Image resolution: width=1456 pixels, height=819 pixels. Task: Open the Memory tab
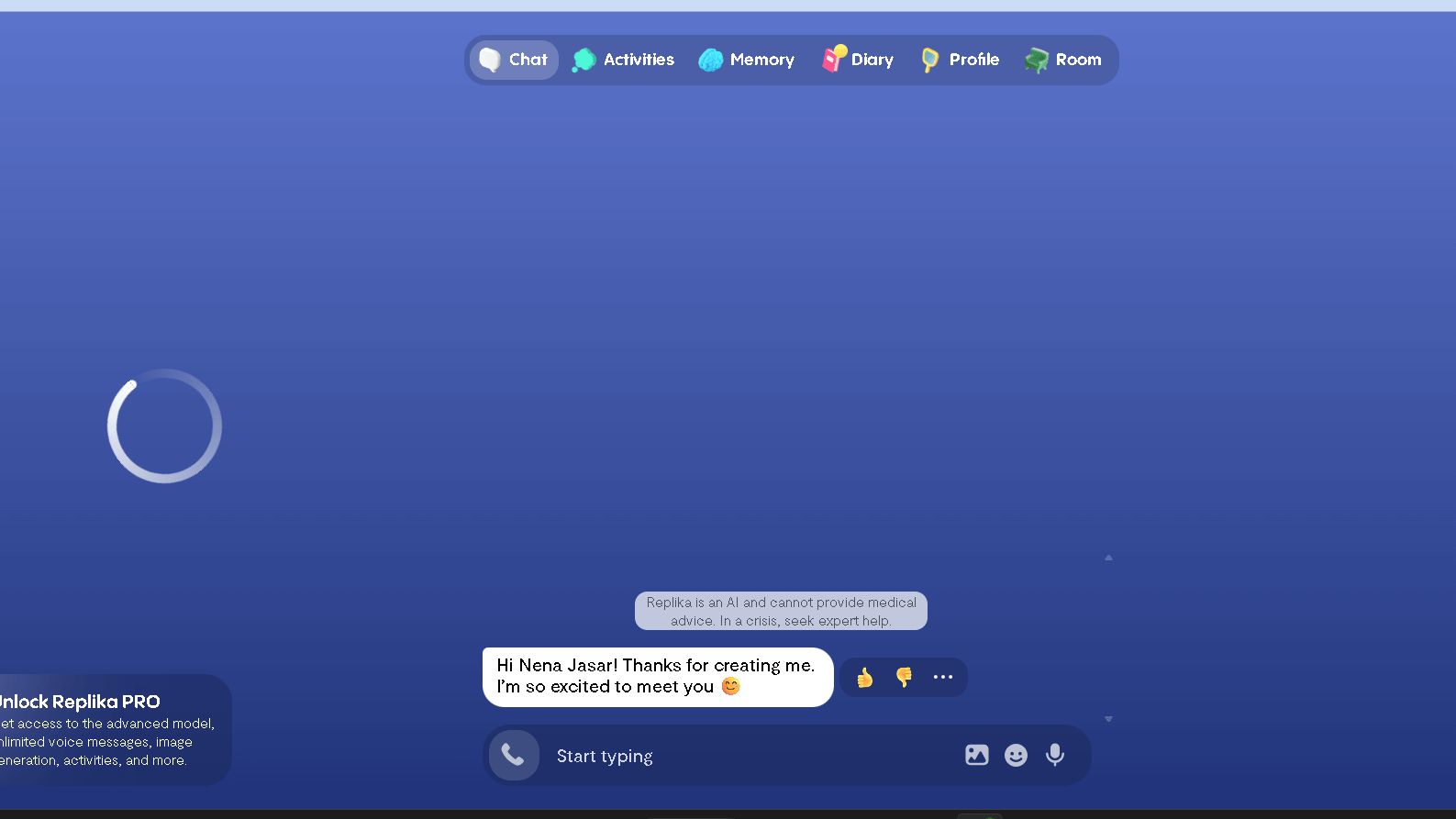747,60
